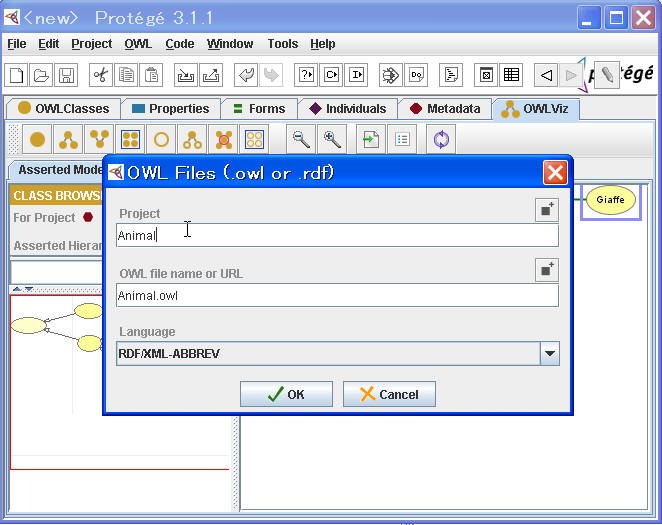Click OWLViz hide all classes icon
The height and width of the screenshot is (525, 662).
[254, 139]
